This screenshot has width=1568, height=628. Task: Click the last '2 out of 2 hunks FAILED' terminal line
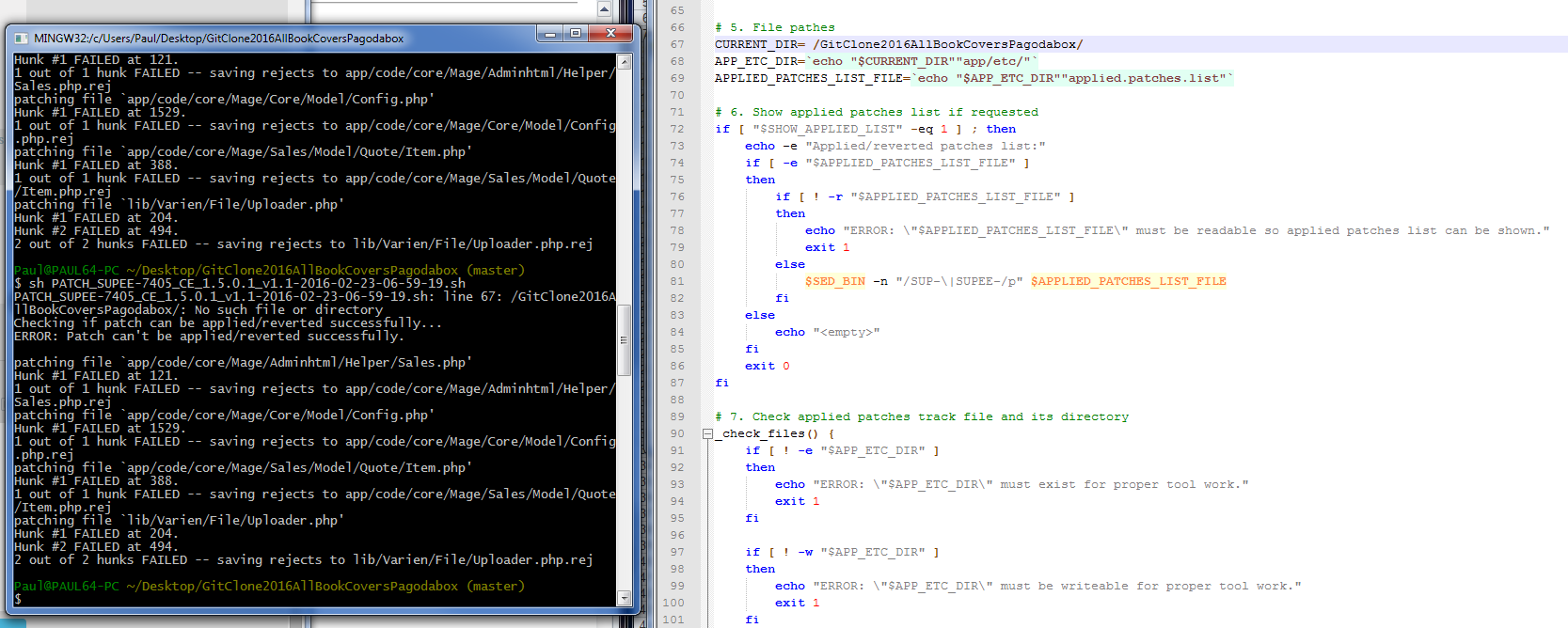click(x=304, y=559)
